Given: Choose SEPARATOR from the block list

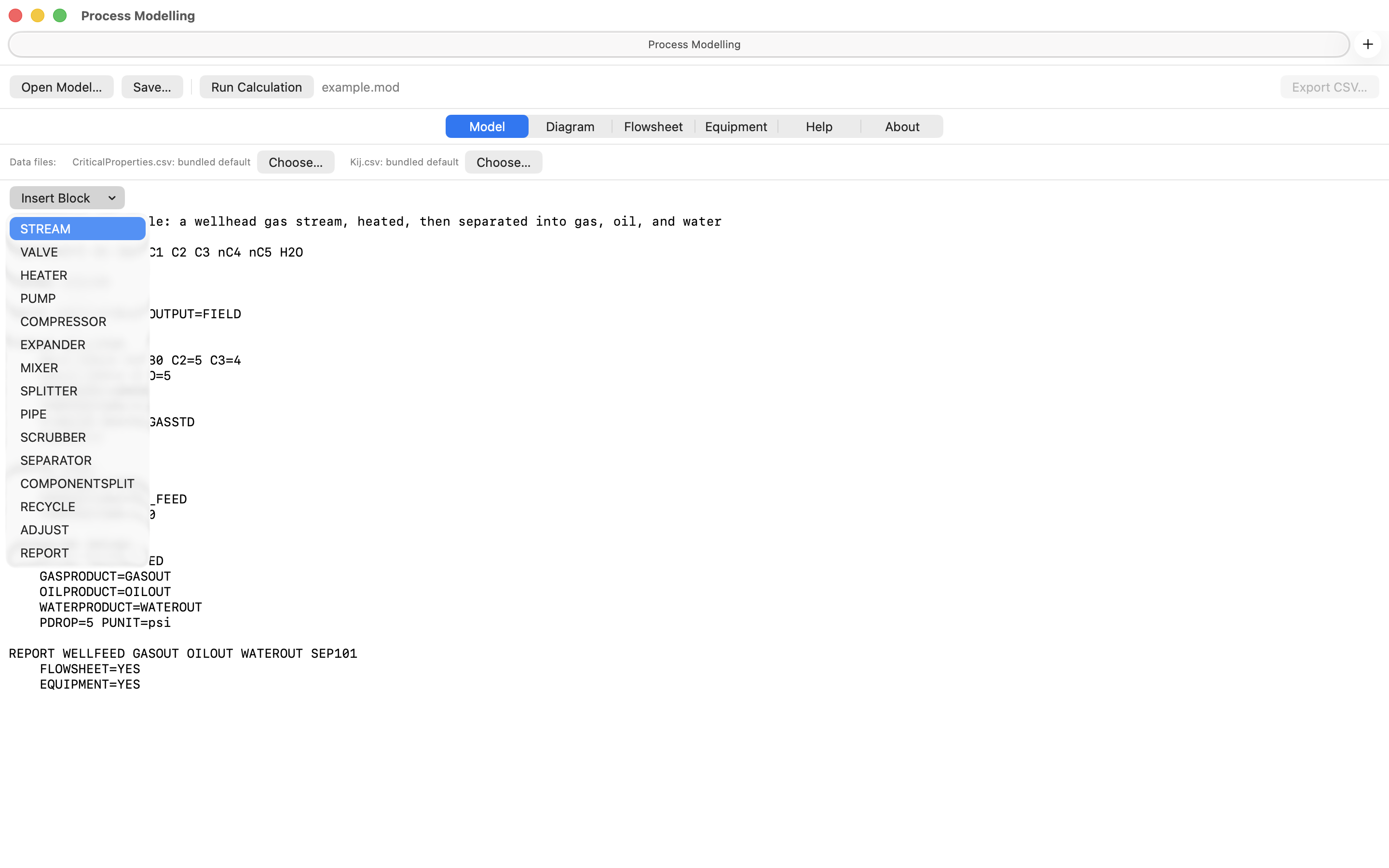Looking at the screenshot, I should click(x=78, y=461).
